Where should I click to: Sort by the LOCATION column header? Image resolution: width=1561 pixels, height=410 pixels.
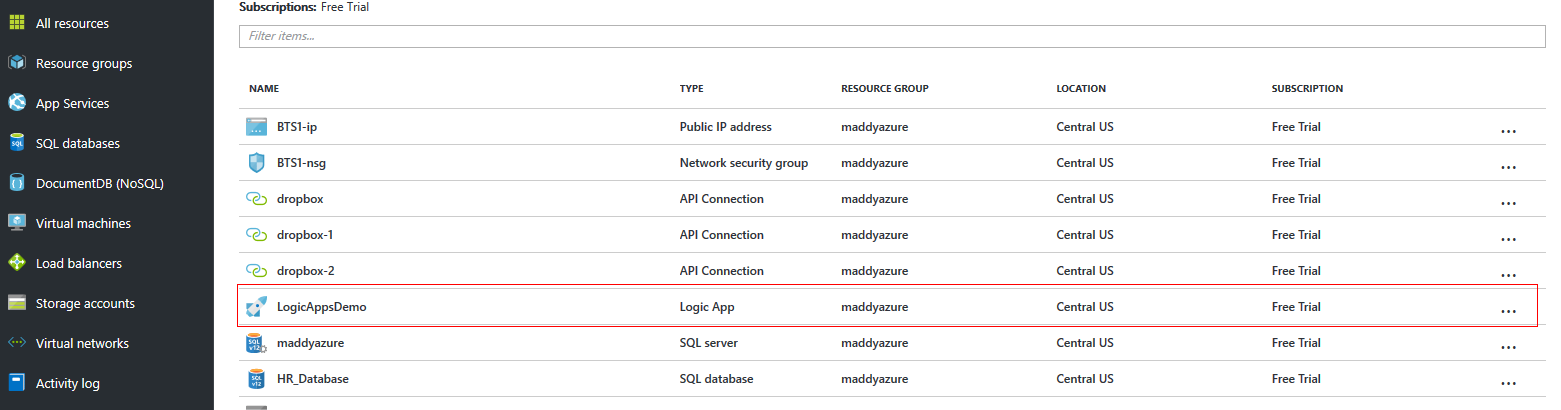[x=1081, y=88]
